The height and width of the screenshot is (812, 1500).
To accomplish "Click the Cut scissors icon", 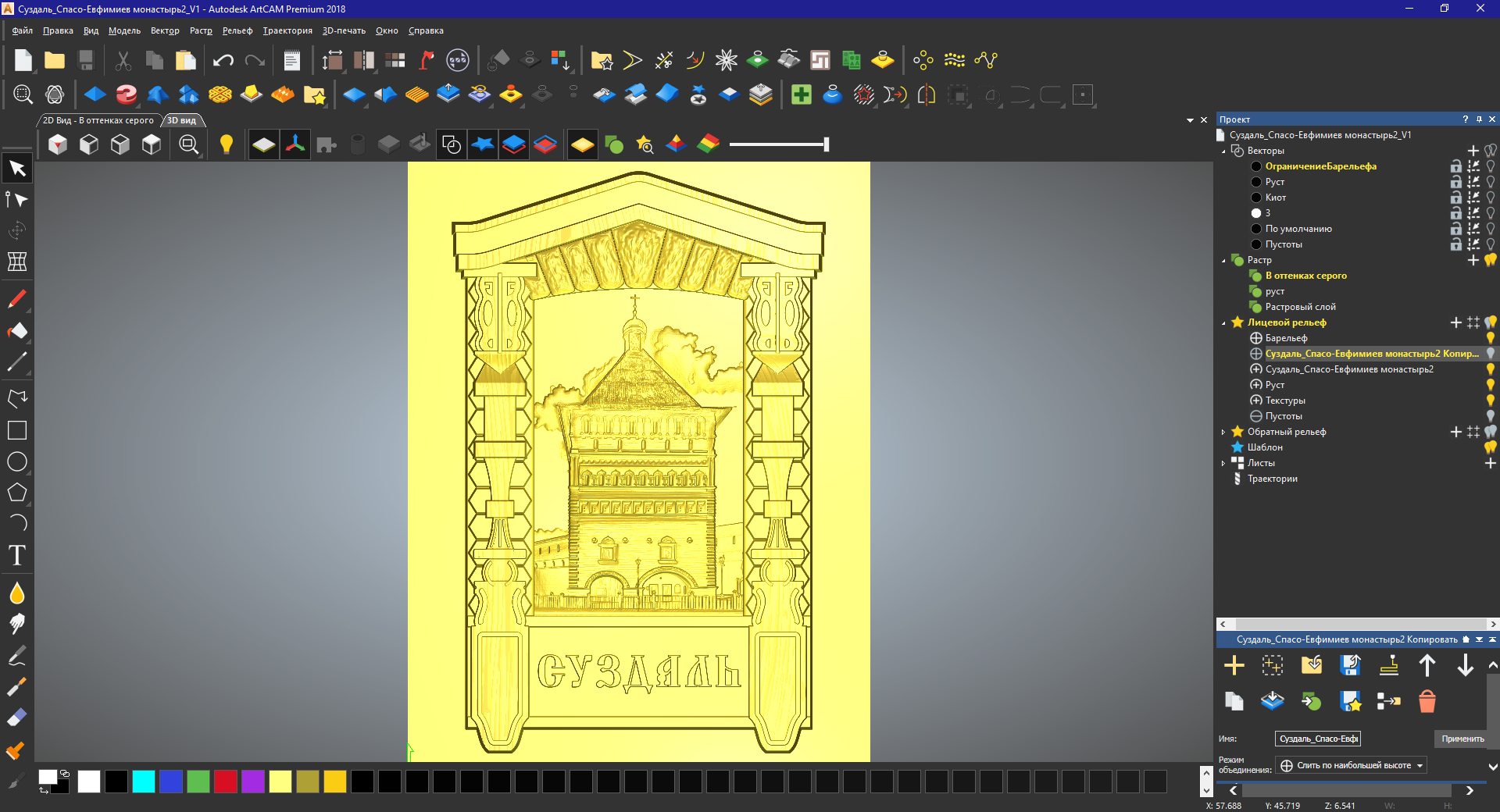I will click(123, 60).
